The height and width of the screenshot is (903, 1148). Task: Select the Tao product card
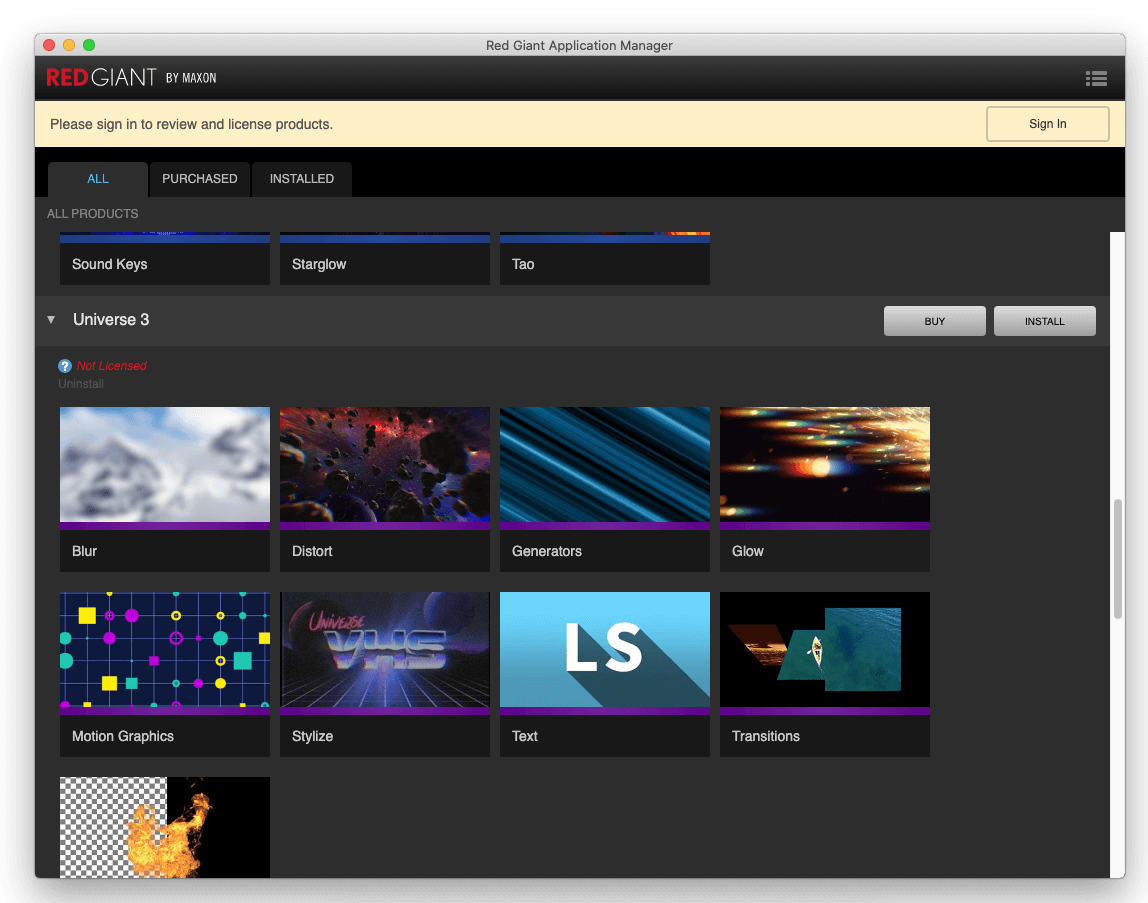(x=605, y=259)
